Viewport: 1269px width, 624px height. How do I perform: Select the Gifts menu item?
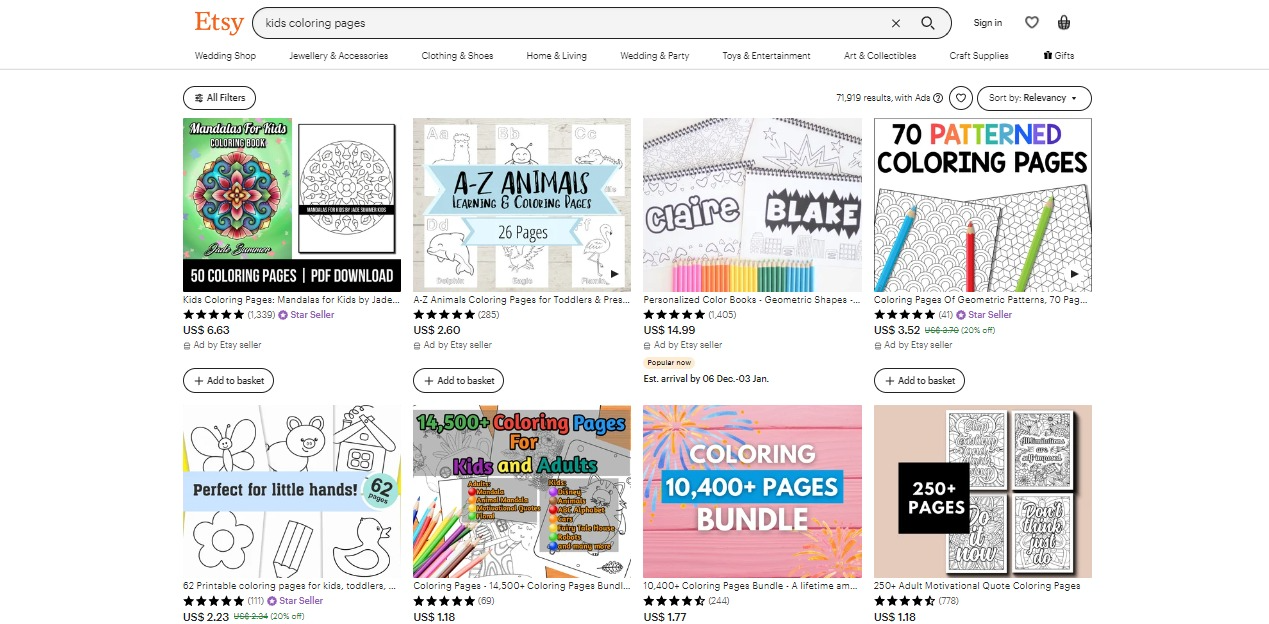pos(1058,56)
